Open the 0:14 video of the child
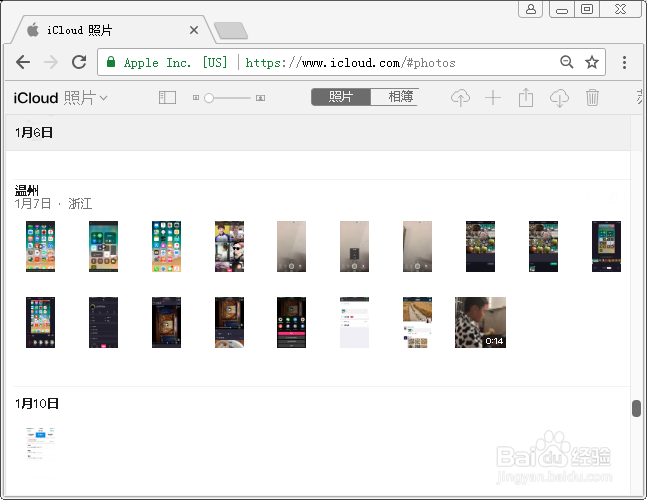The width and height of the screenshot is (647, 500). [x=480, y=322]
